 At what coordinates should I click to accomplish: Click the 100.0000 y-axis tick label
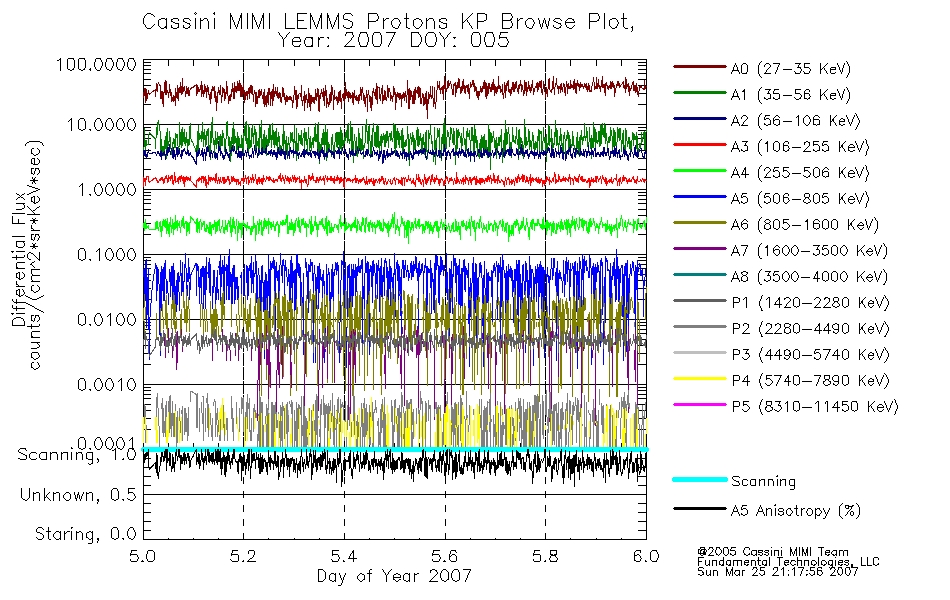[96, 64]
